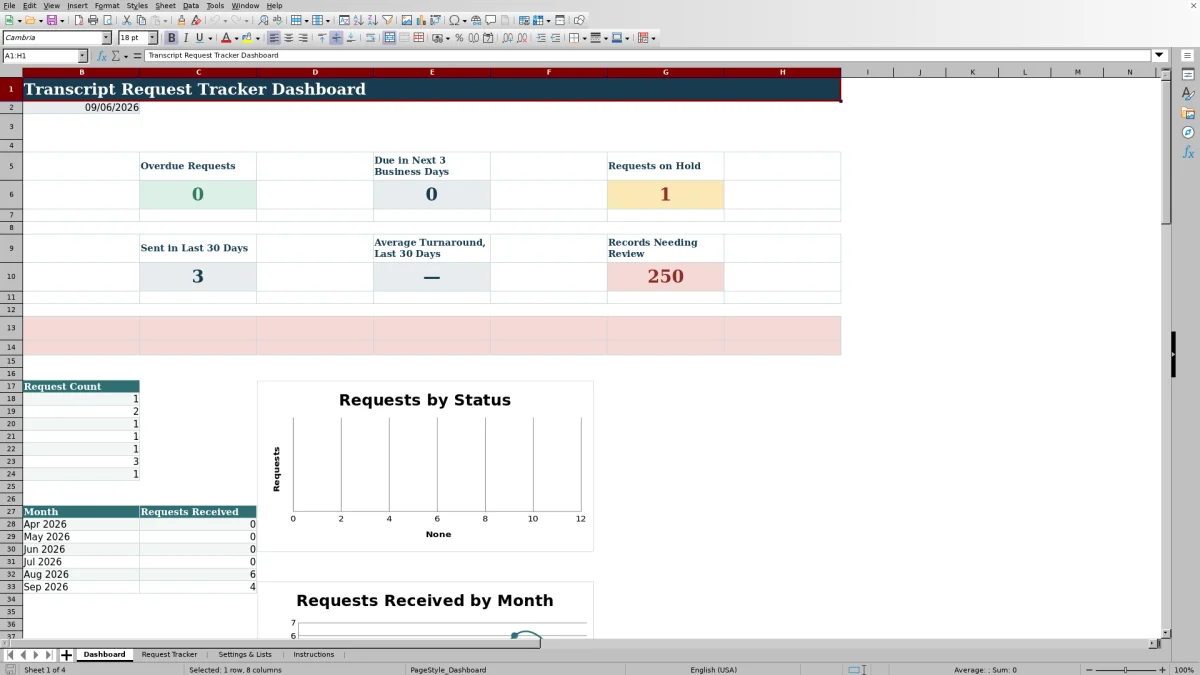
Task: Click the Undo arrow icon
Action: [214, 20]
